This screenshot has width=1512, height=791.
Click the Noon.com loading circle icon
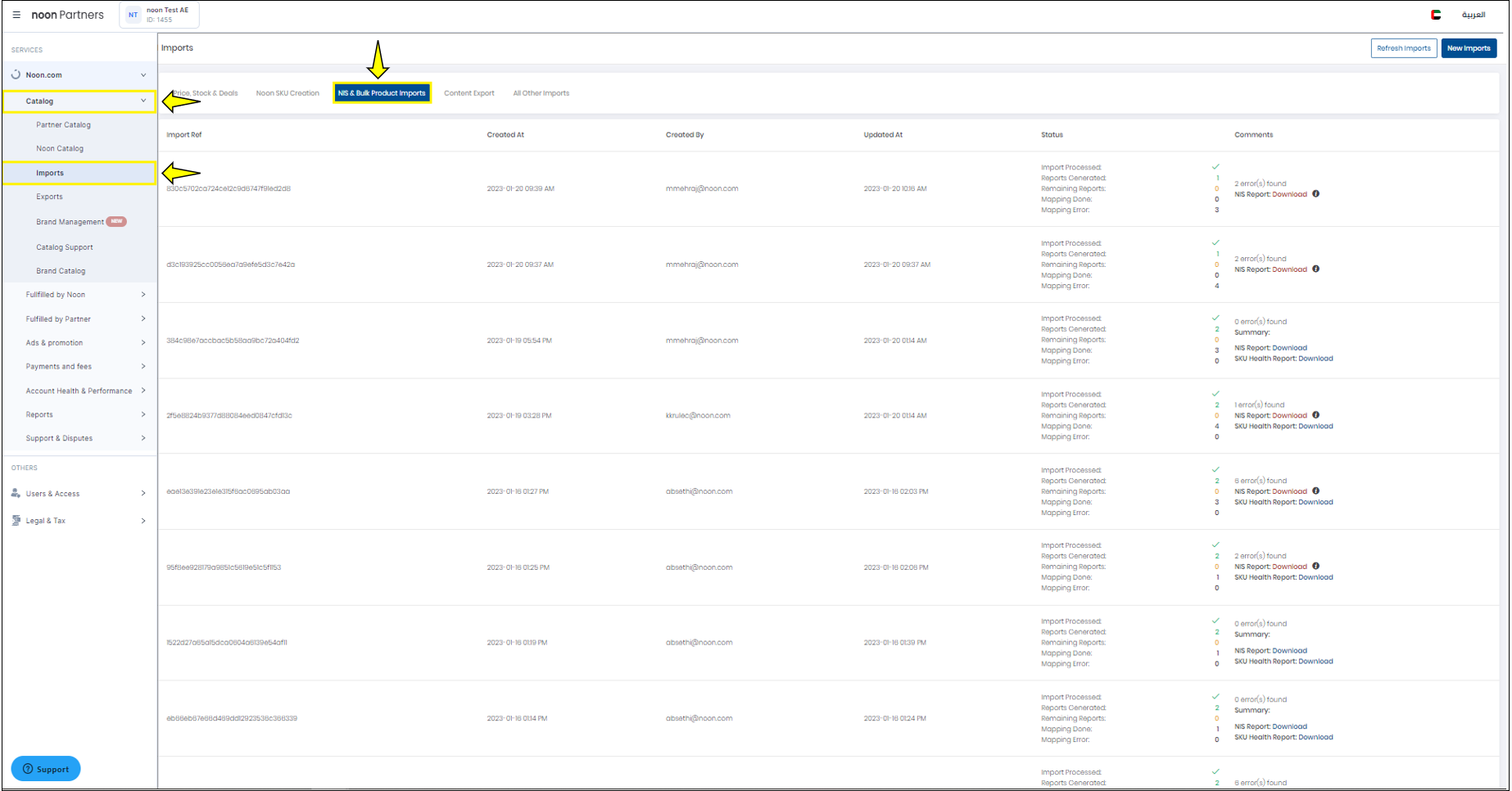(16, 75)
